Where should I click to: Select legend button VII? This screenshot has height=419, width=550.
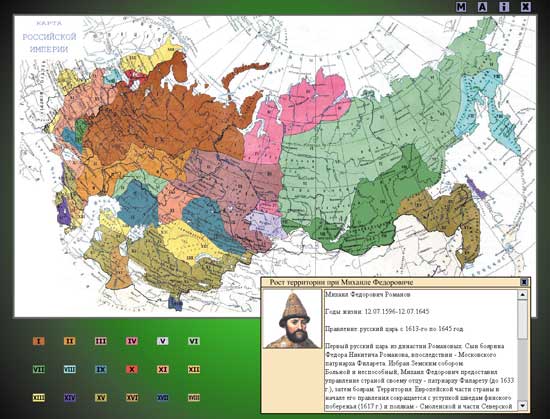point(39,369)
